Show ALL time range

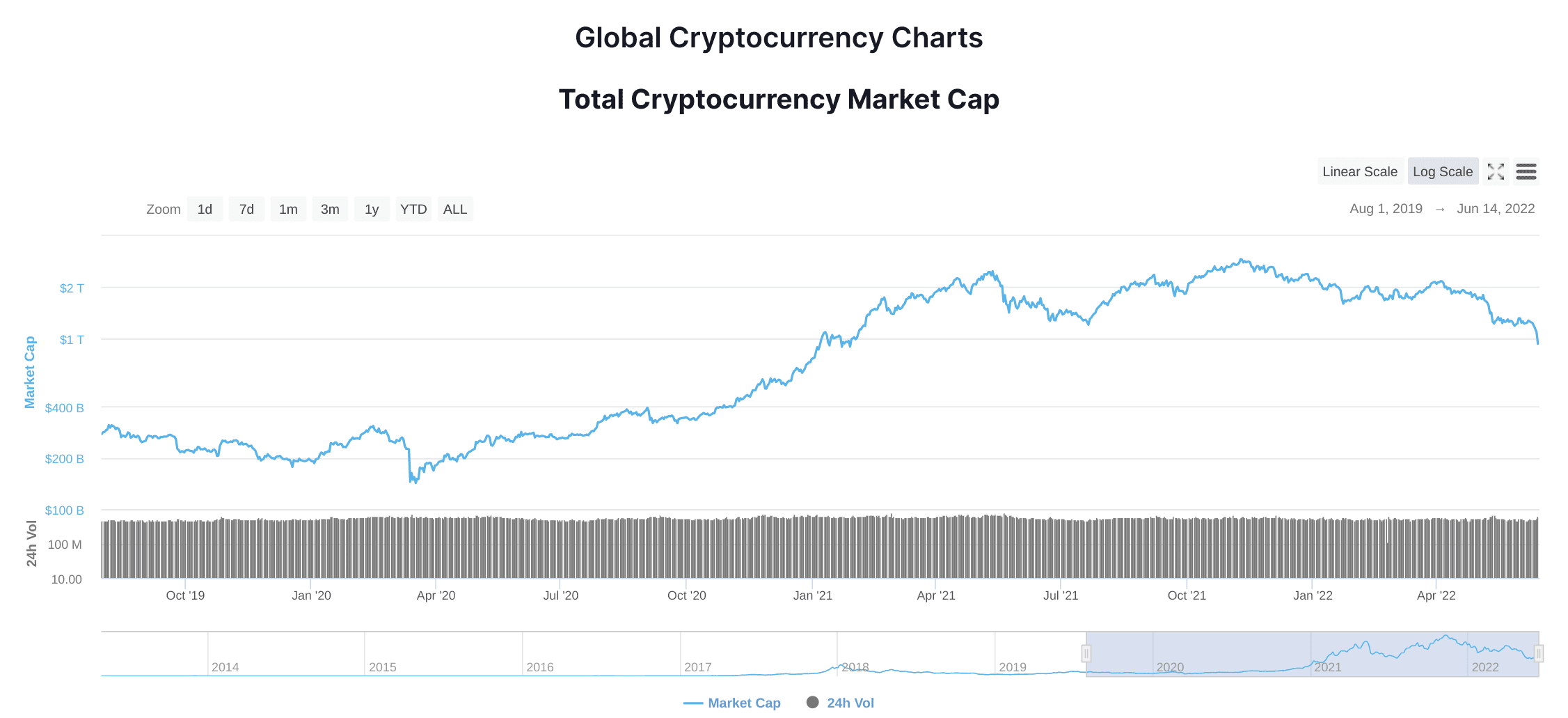(455, 209)
